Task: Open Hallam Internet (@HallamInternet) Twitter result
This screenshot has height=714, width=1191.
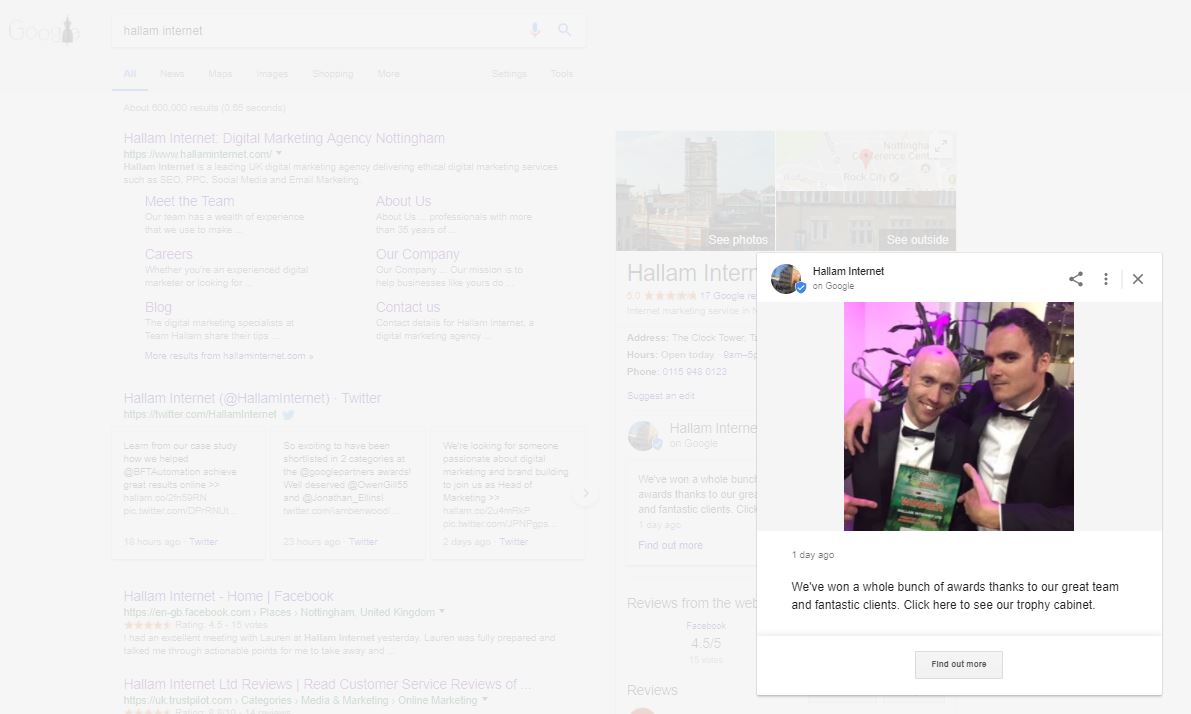Action: coord(252,398)
